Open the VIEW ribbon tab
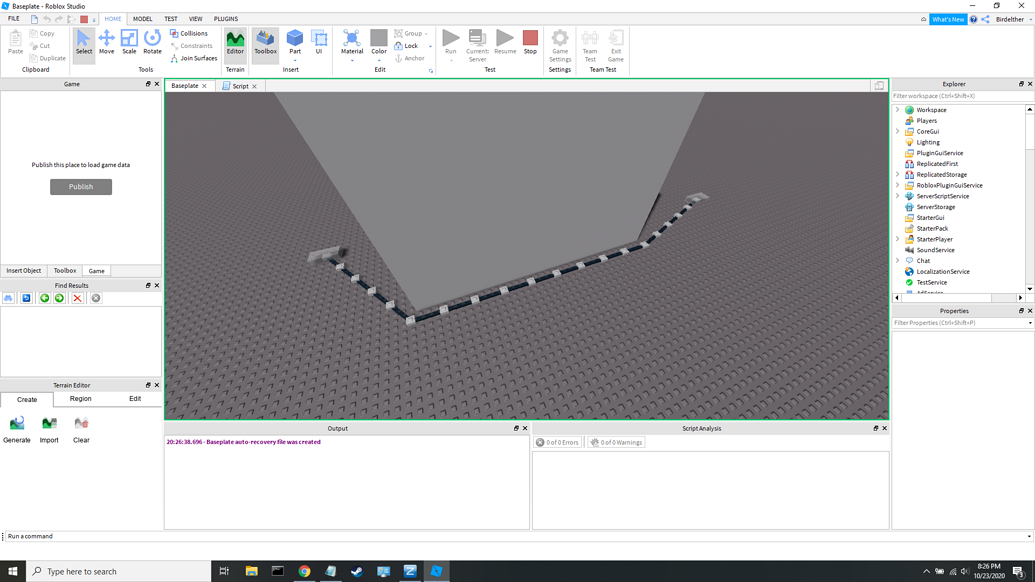Viewport: 1035px width, 582px height. pos(195,18)
